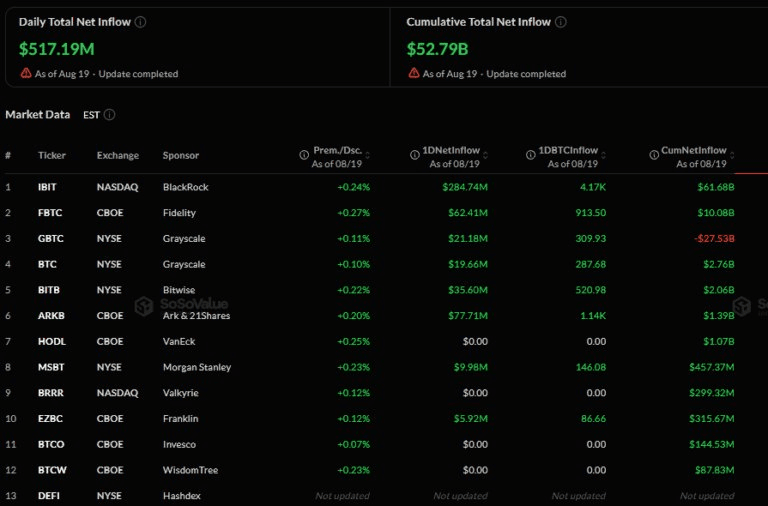
Task: Select the 86.66 BTC inflow value
Action: (x=594, y=418)
